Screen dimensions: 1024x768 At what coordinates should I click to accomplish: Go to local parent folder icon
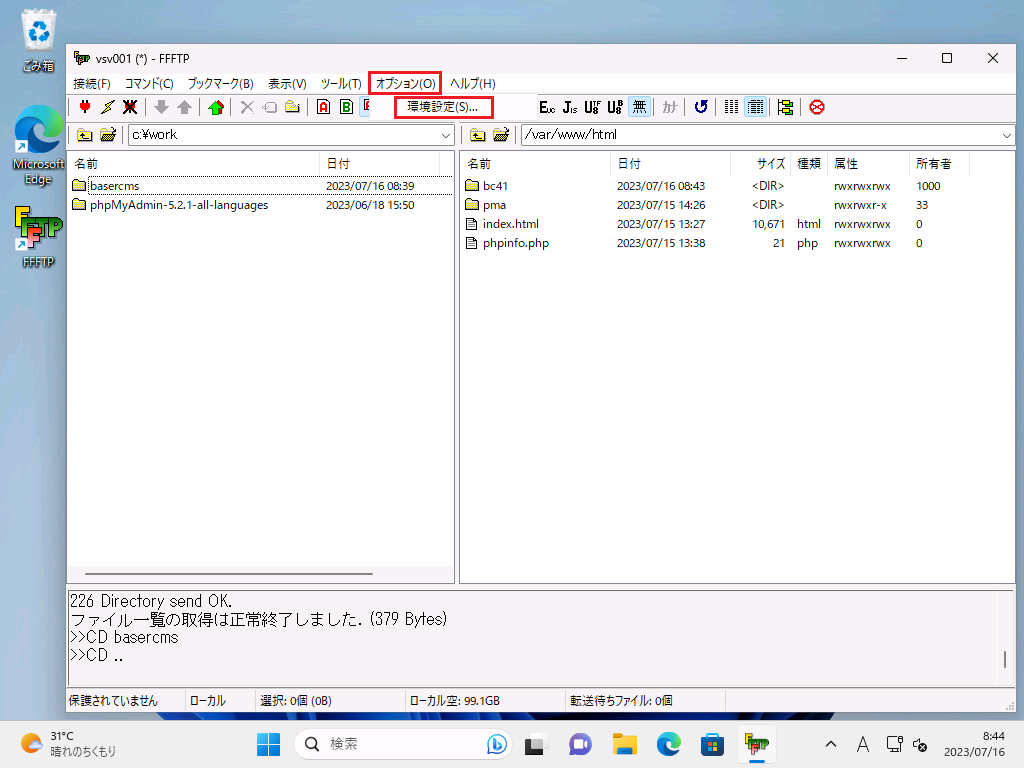[x=85, y=135]
